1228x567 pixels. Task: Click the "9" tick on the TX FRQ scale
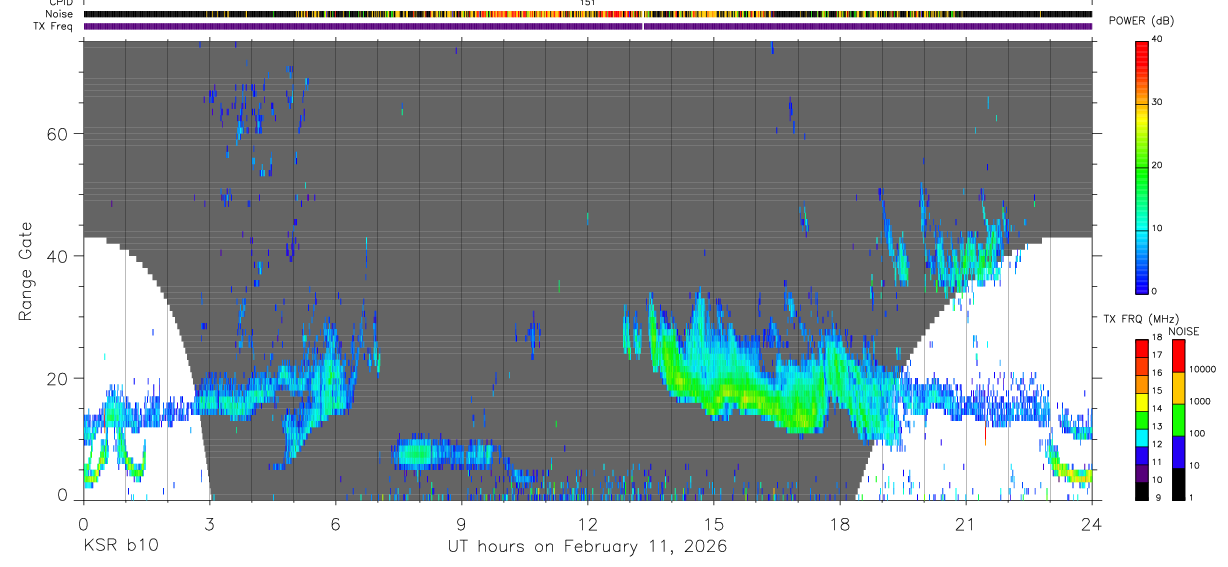pyautogui.click(x=1158, y=498)
